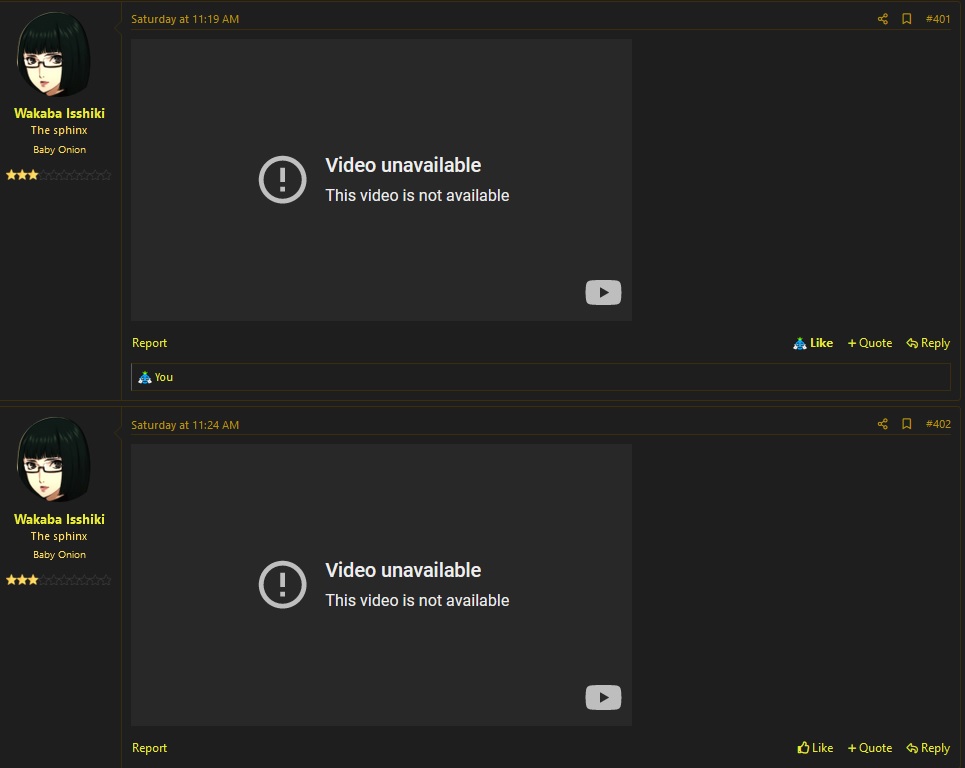View 'You' reaction list under post #401
This screenshot has height=768, width=965.
163,377
